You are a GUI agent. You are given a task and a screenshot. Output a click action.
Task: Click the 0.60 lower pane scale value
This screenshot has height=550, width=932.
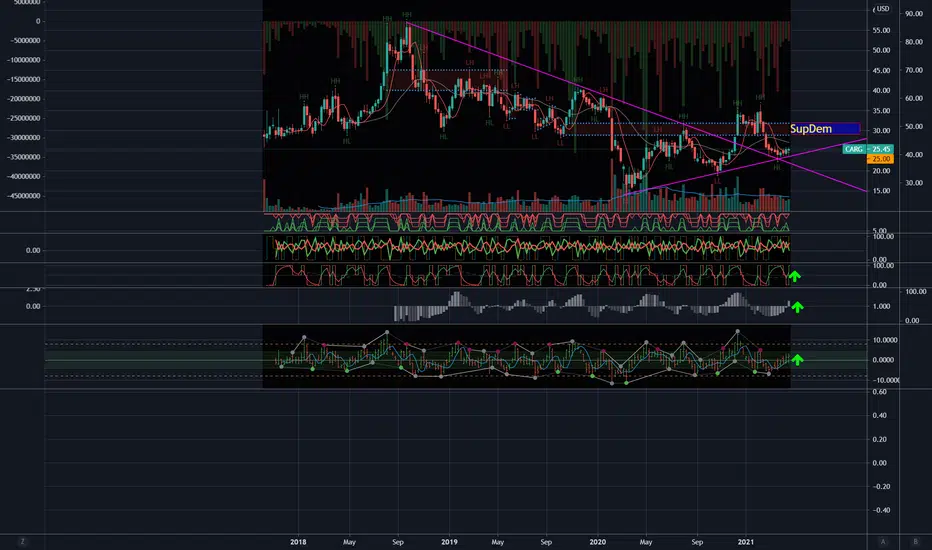(x=880, y=392)
